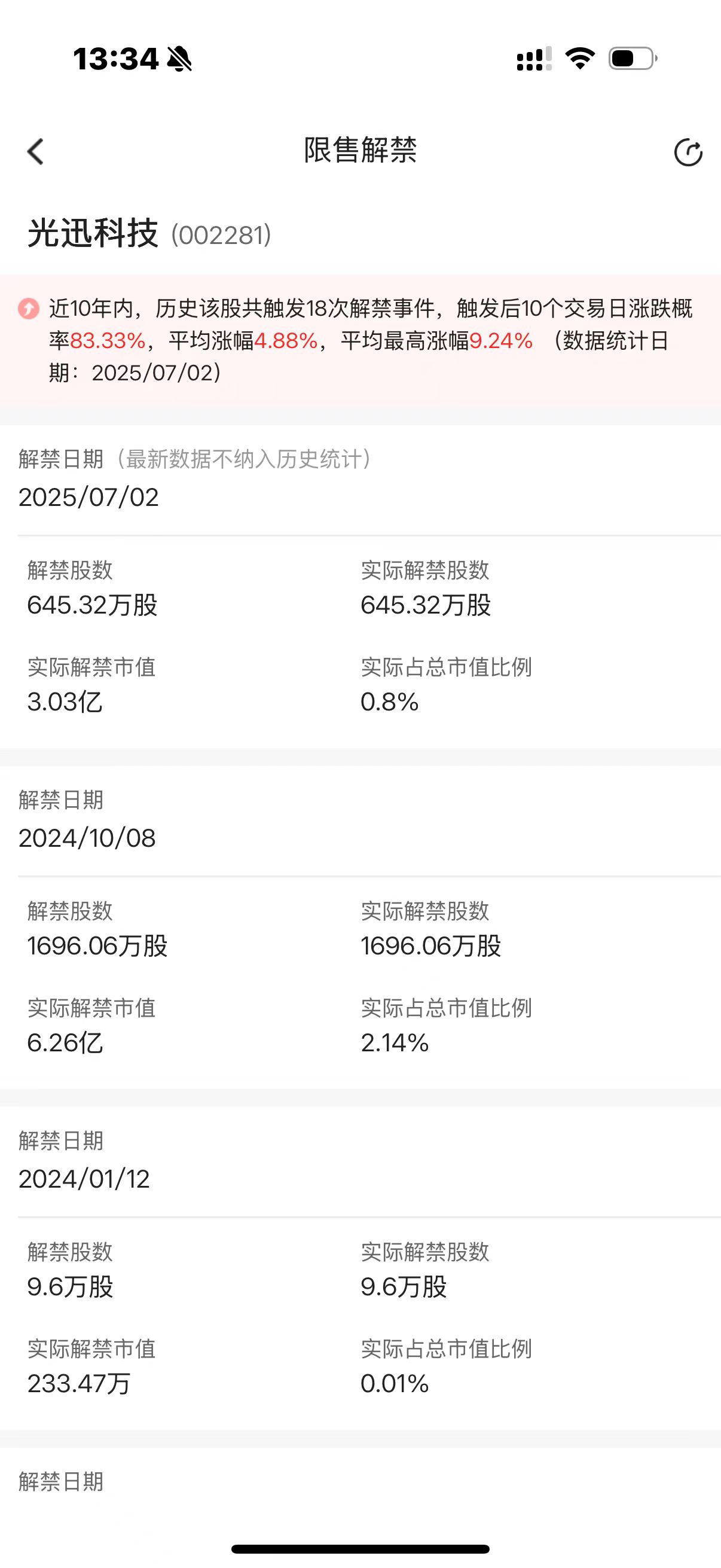The height and width of the screenshot is (1568, 721).
Task: Tap the Wi-Fi icon in status bar
Action: (580, 59)
